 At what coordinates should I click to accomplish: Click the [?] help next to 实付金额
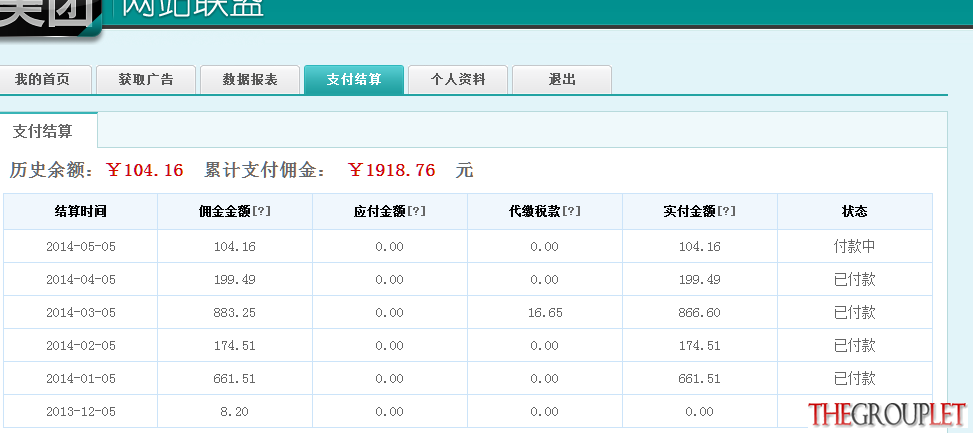pyautogui.click(x=727, y=211)
